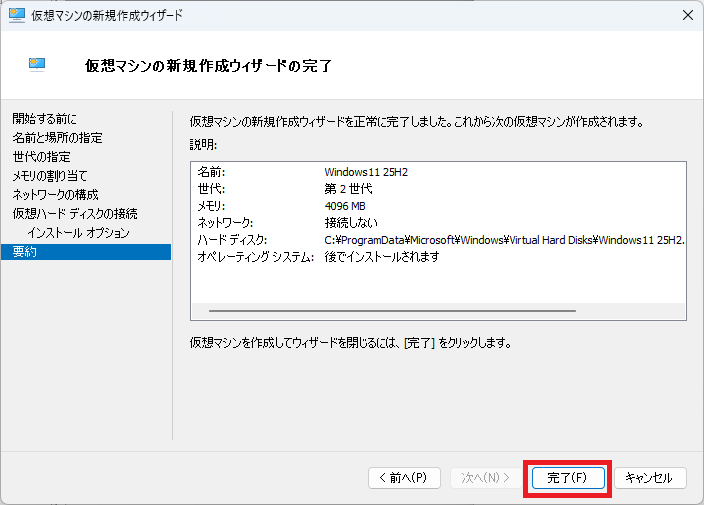Click the 完了(F) finish button
Viewport: 704px width, 505px height.
point(568,478)
